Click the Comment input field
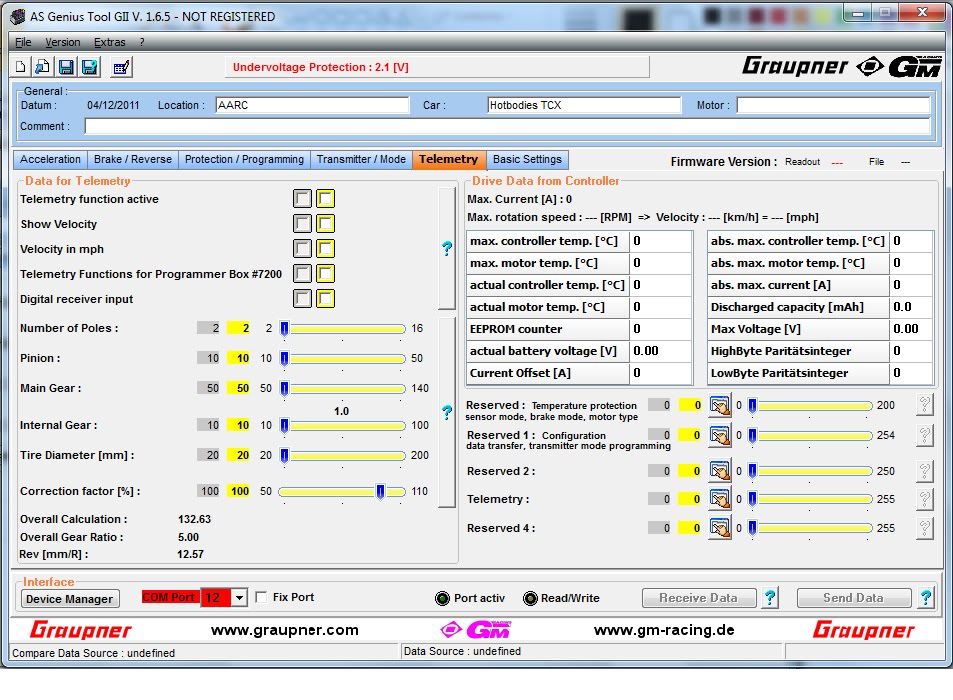953x700 pixels. 507,126
